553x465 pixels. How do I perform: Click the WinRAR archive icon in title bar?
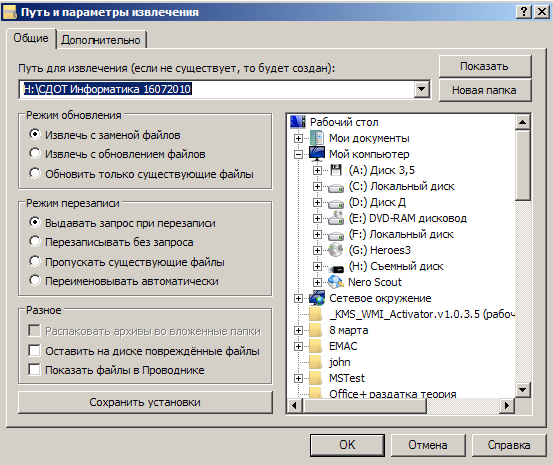coord(10,12)
